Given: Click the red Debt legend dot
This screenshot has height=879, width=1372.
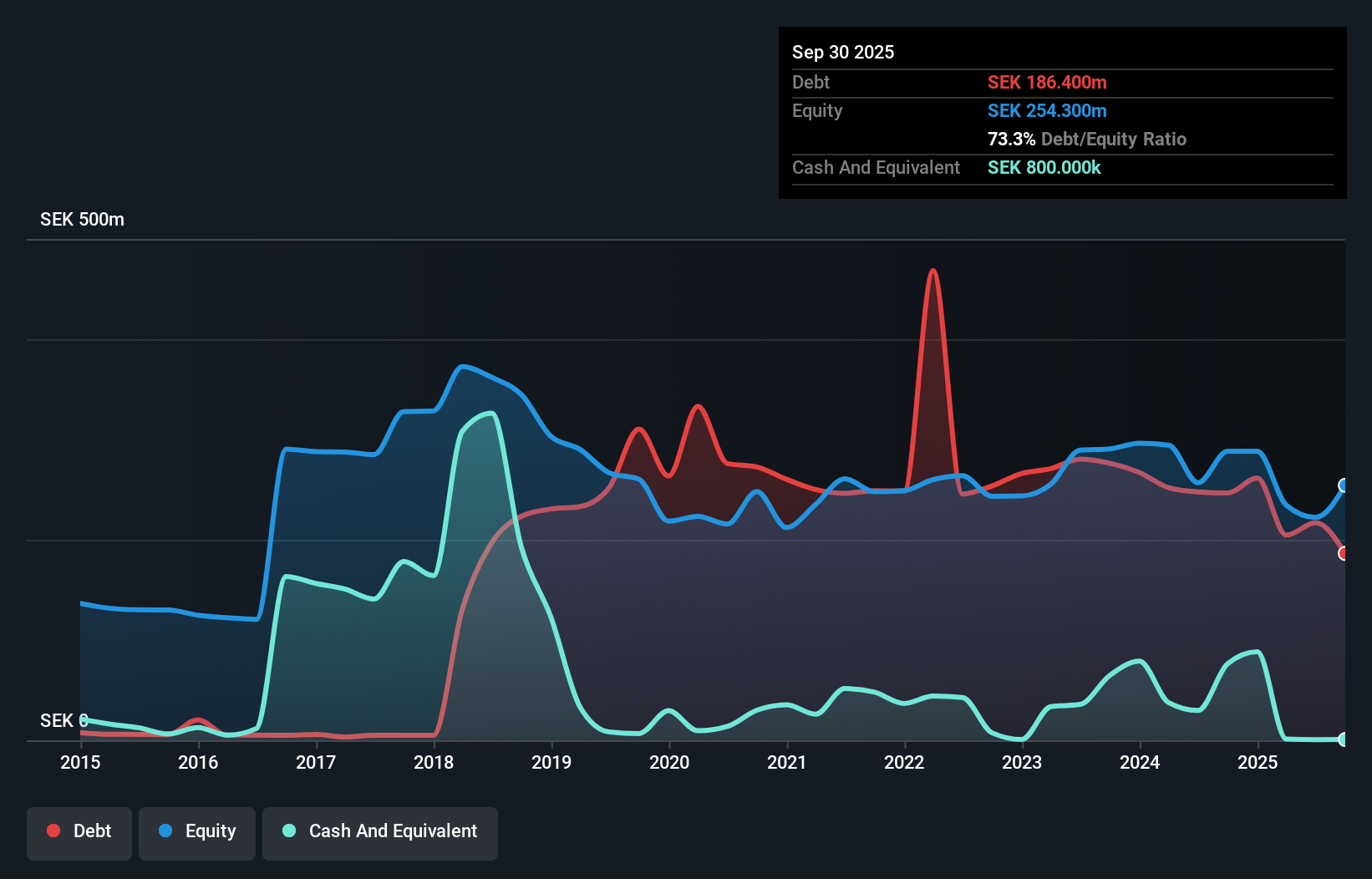Looking at the screenshot, I should 53,831.
